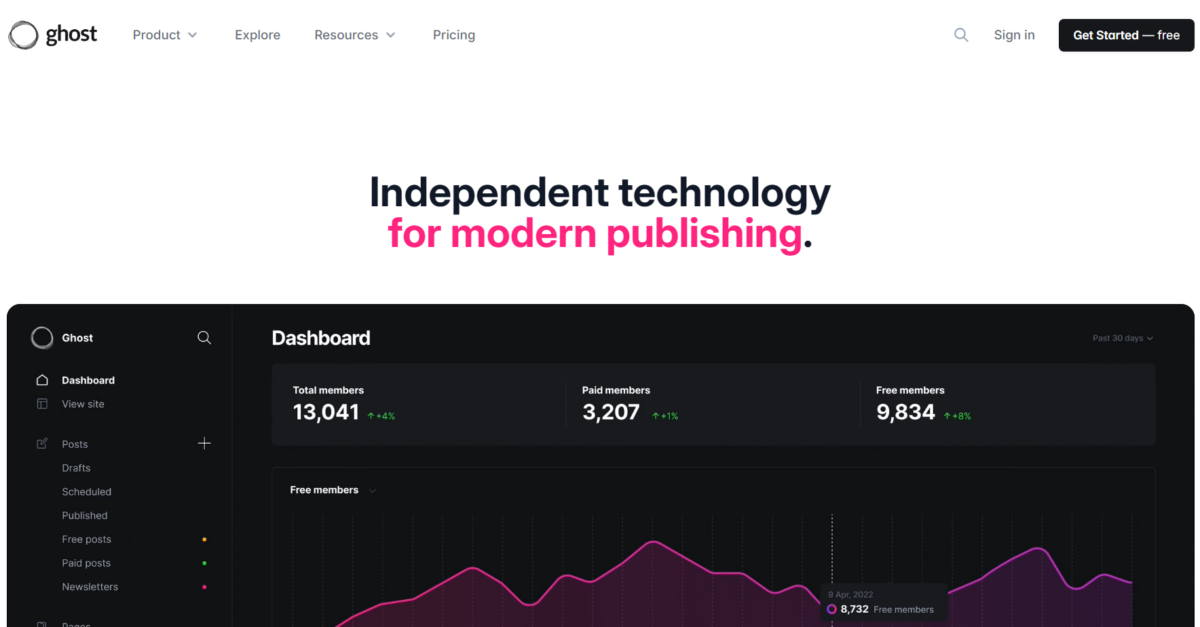The image size is (1200, 627).
Task: Select Drafts in the sidebar
Action: (x=76, y=467)
